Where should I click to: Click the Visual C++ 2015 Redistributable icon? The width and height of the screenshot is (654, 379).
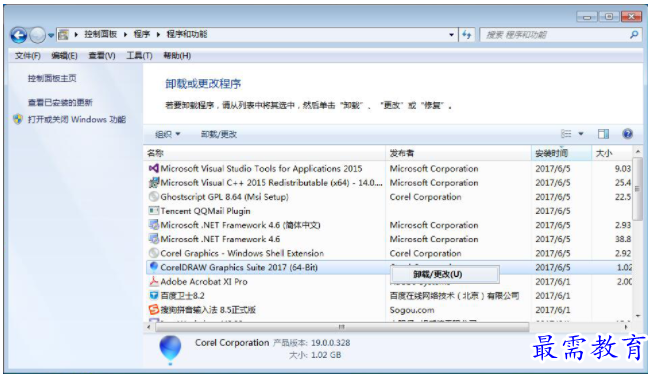pyautogui.click(x=153, y=183)
